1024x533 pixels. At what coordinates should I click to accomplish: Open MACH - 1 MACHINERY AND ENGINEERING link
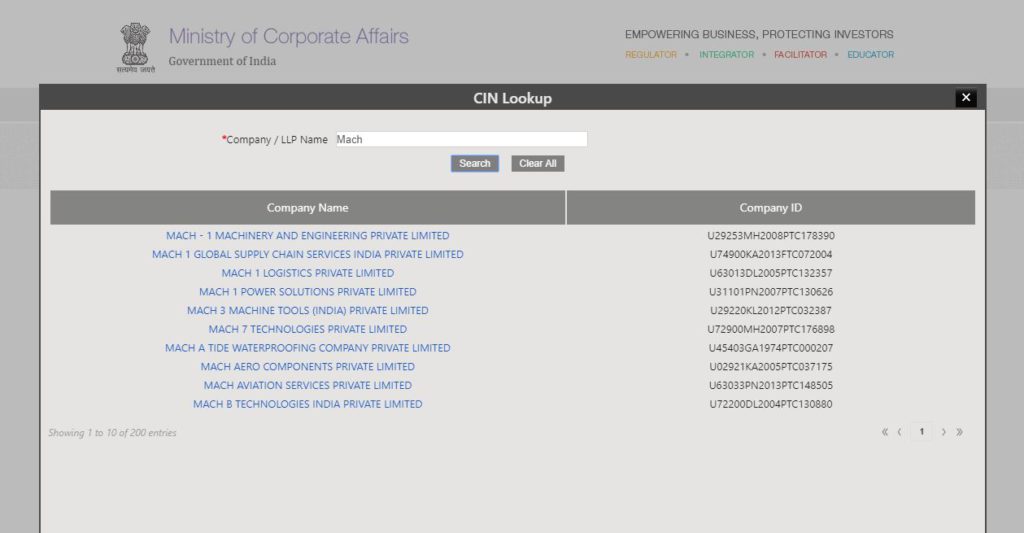(307, 236)
